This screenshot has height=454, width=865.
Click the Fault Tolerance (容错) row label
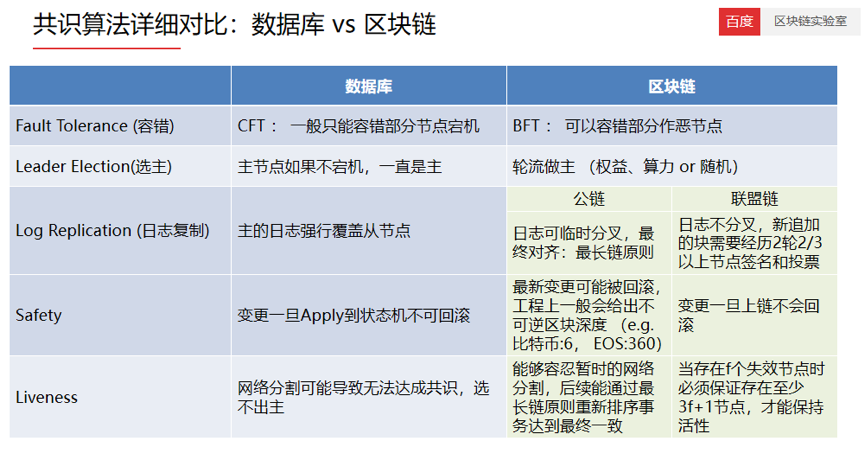tap(120, 126)
